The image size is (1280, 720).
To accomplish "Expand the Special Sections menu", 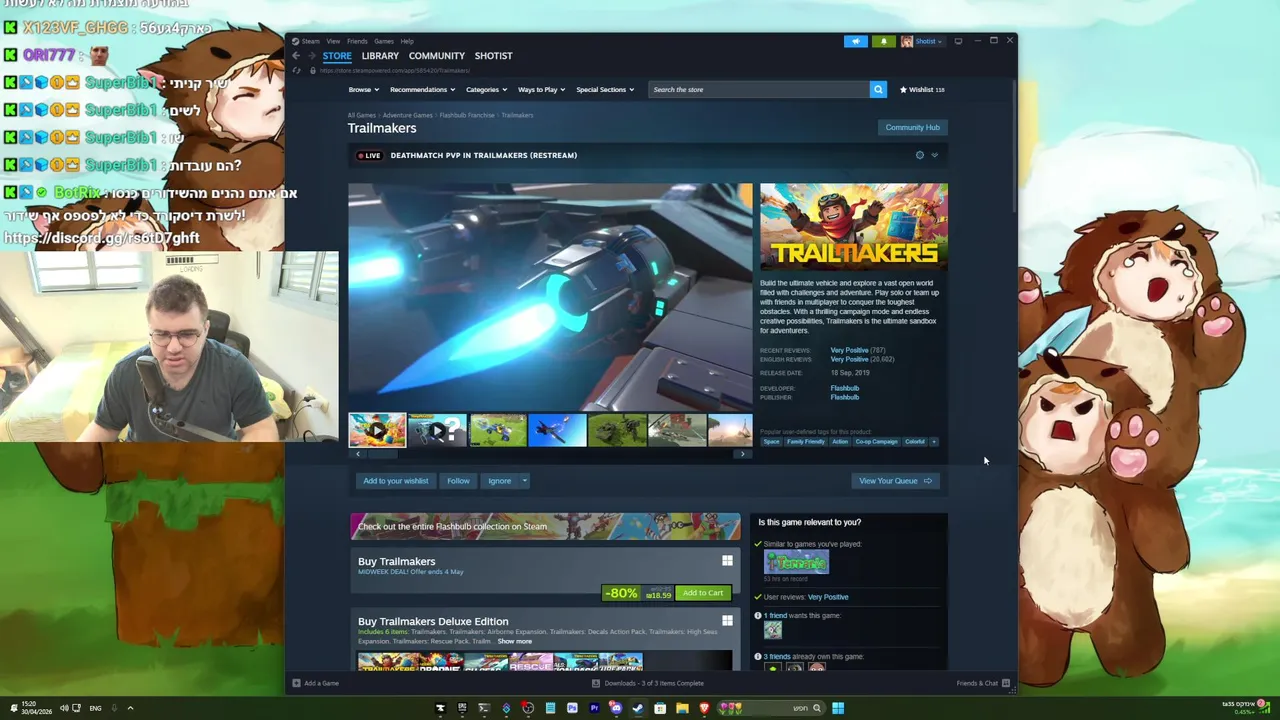I will (x=605, y=89).
